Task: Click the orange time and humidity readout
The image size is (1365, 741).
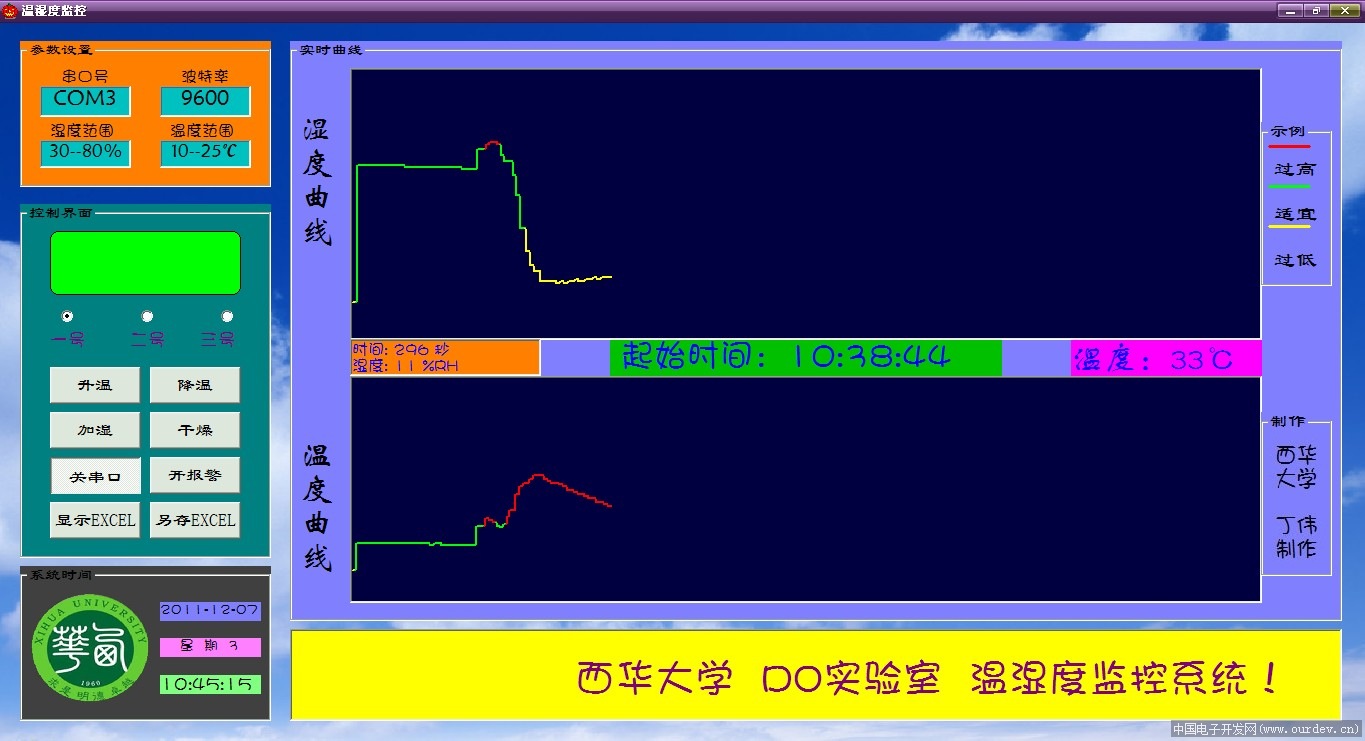Action: click(445, 357)
